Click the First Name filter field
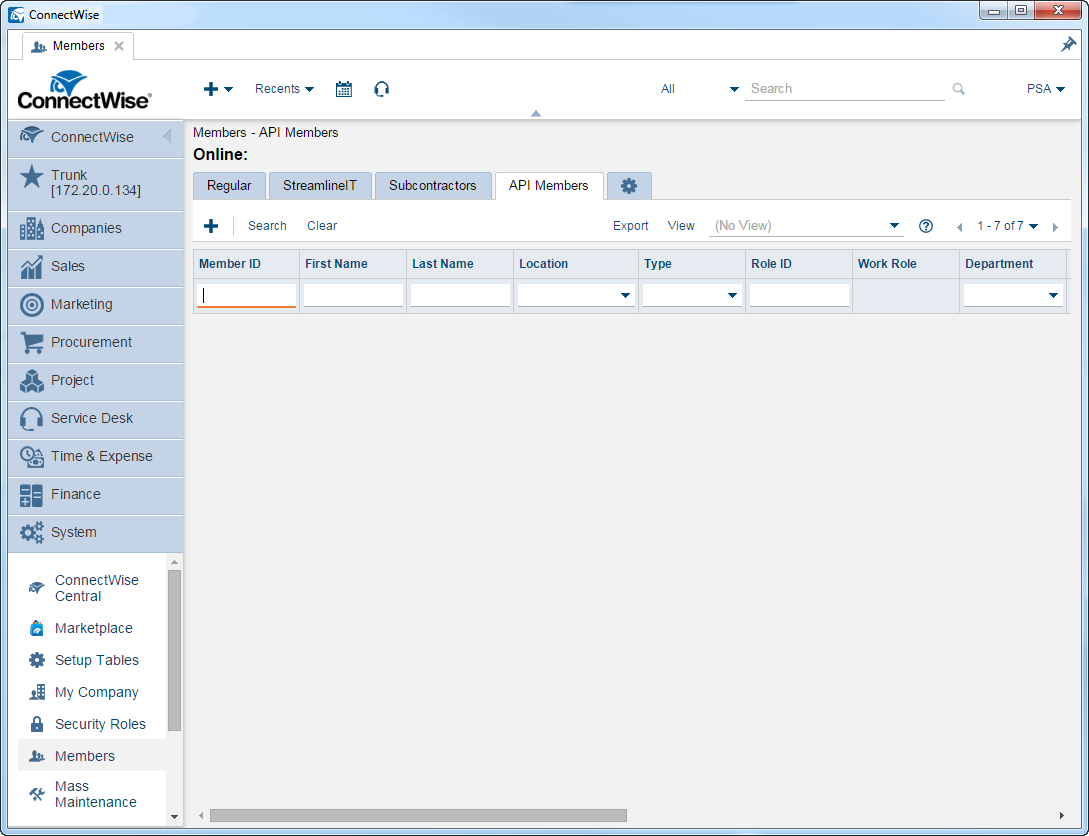The image size is (1089, 836). (353, 295)
